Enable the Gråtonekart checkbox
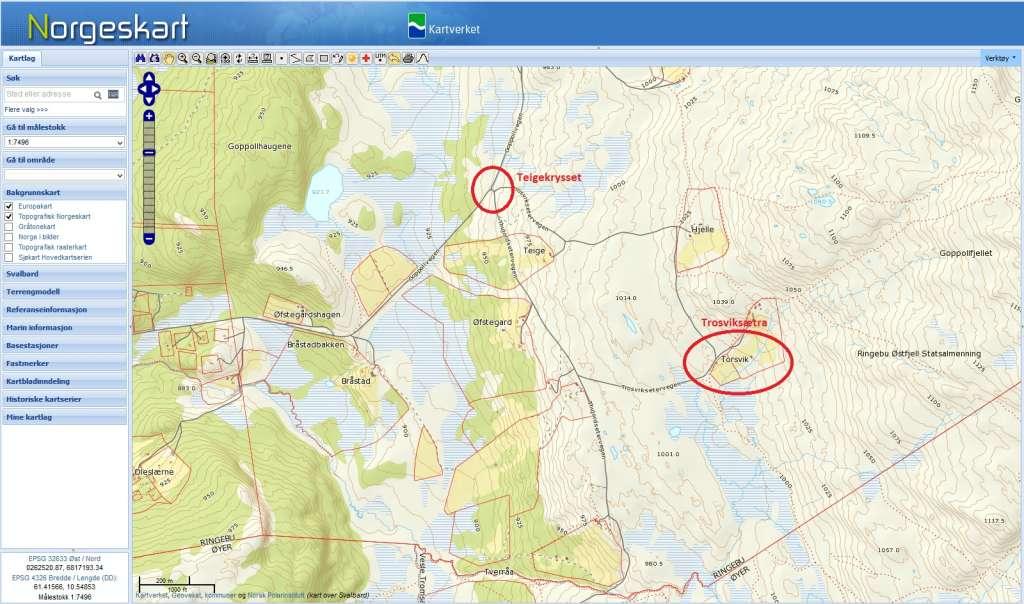This screenshot has height=604, width=1024. [x=9, y=226]
